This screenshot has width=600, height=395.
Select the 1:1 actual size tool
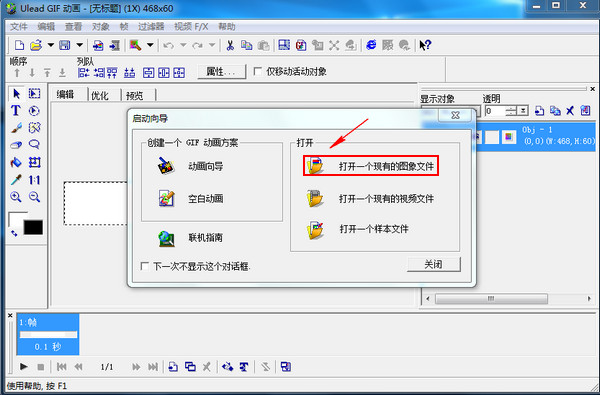point(34,180)
